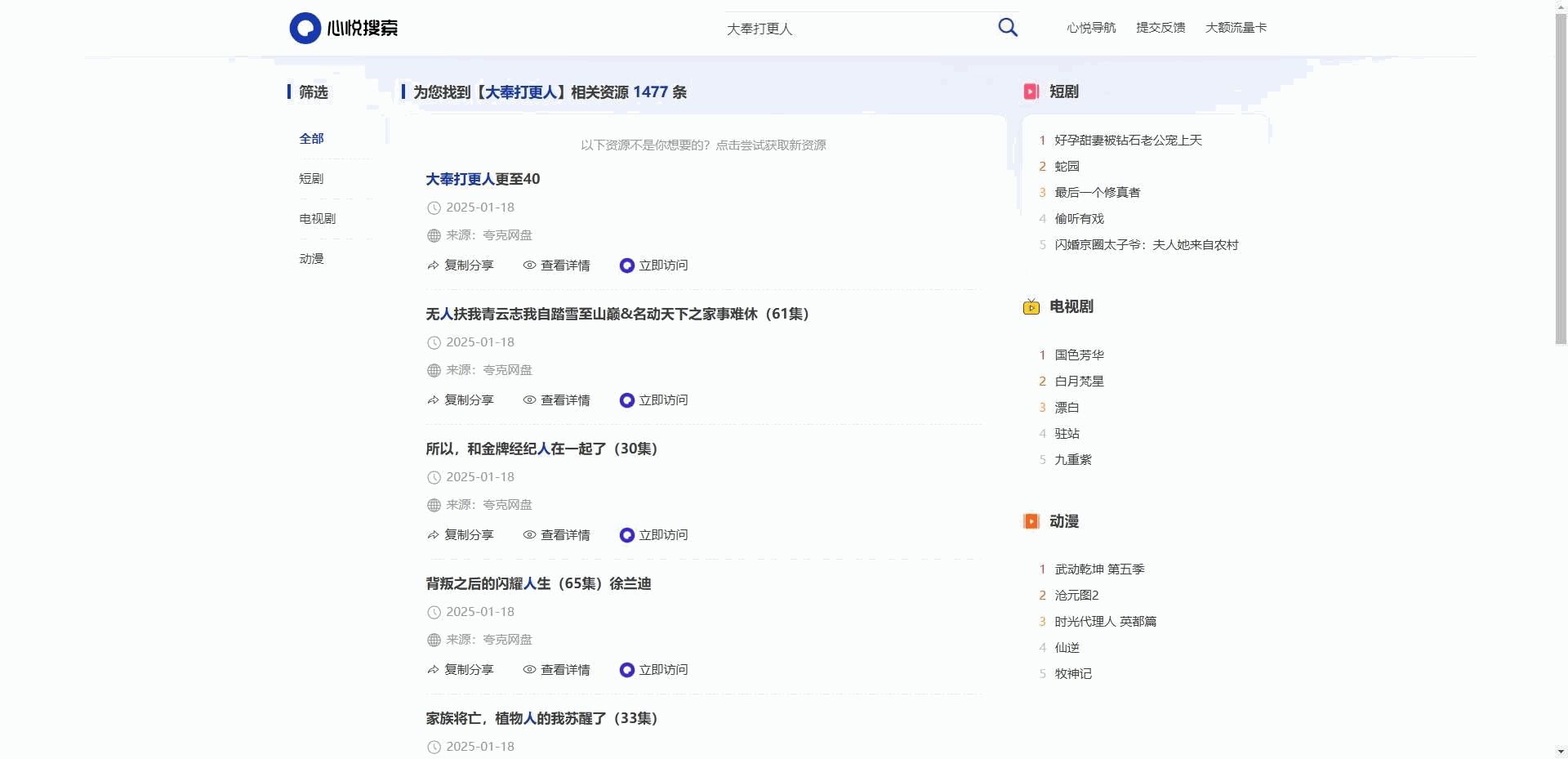This screenshot has width=1568, height=759.
Task: Click the magnifier search icon
Action: (x=1008, y=28)
